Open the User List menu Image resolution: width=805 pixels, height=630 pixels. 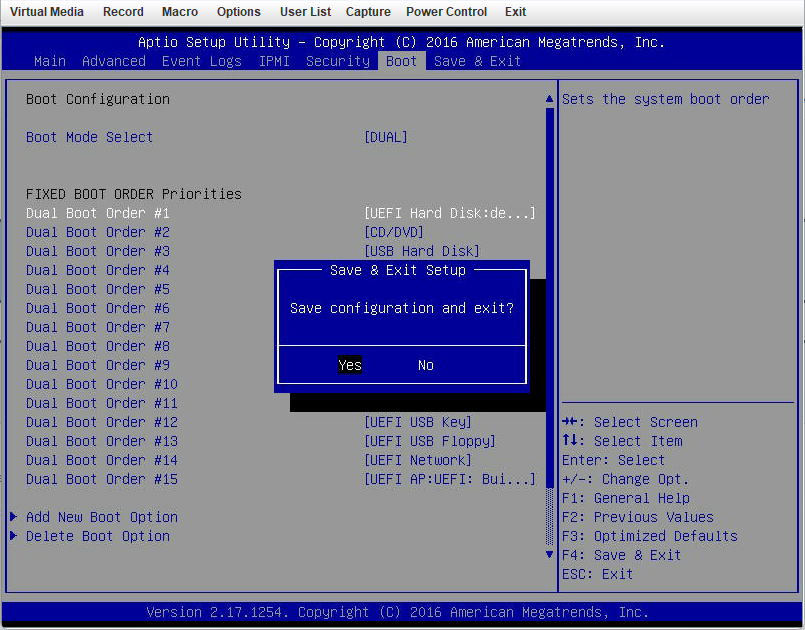(305, 12)
